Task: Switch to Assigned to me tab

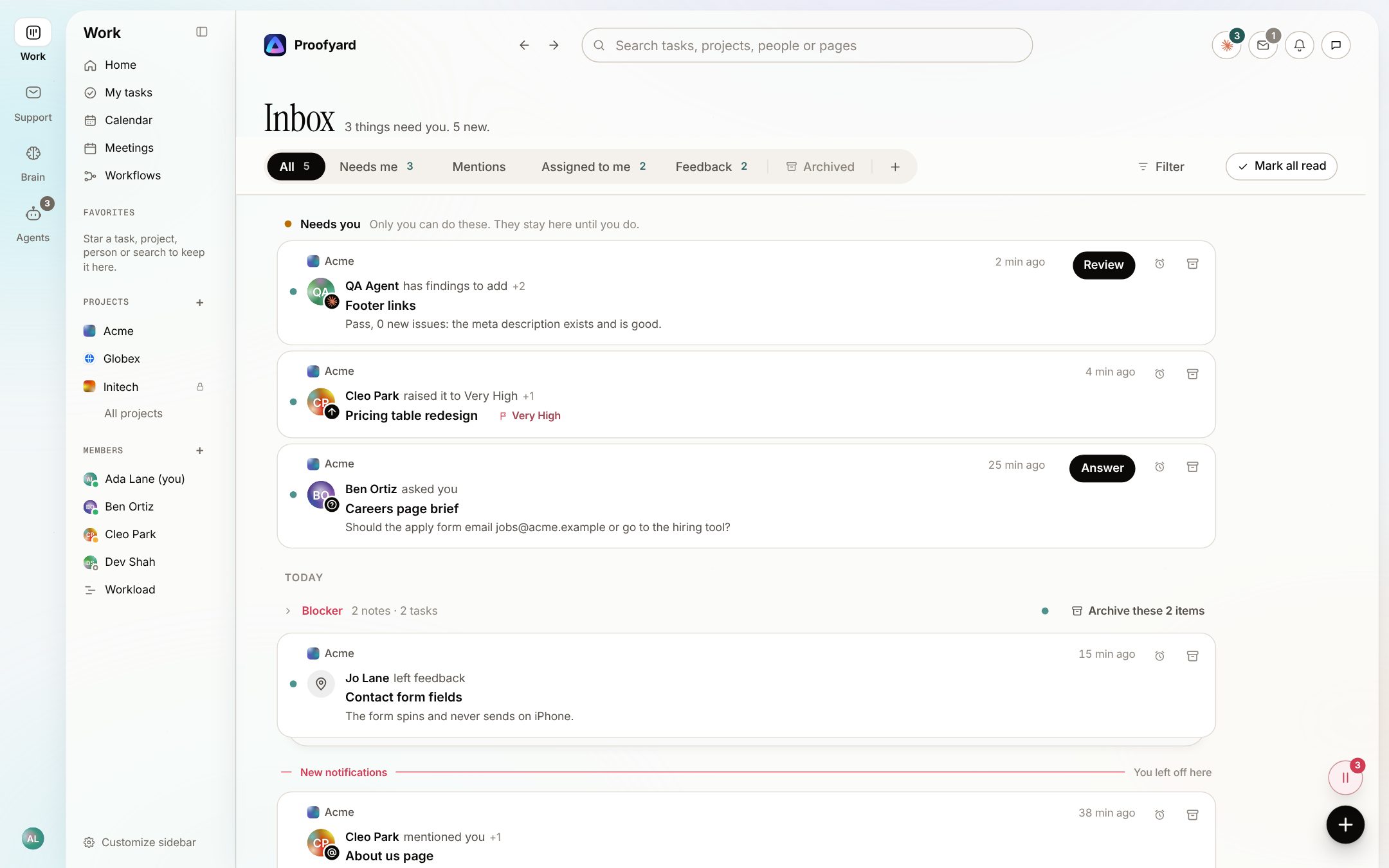Action: [x=594, y=167]
